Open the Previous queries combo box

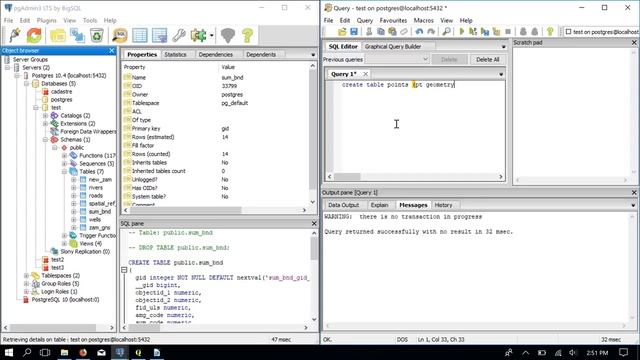click(397, 60)
